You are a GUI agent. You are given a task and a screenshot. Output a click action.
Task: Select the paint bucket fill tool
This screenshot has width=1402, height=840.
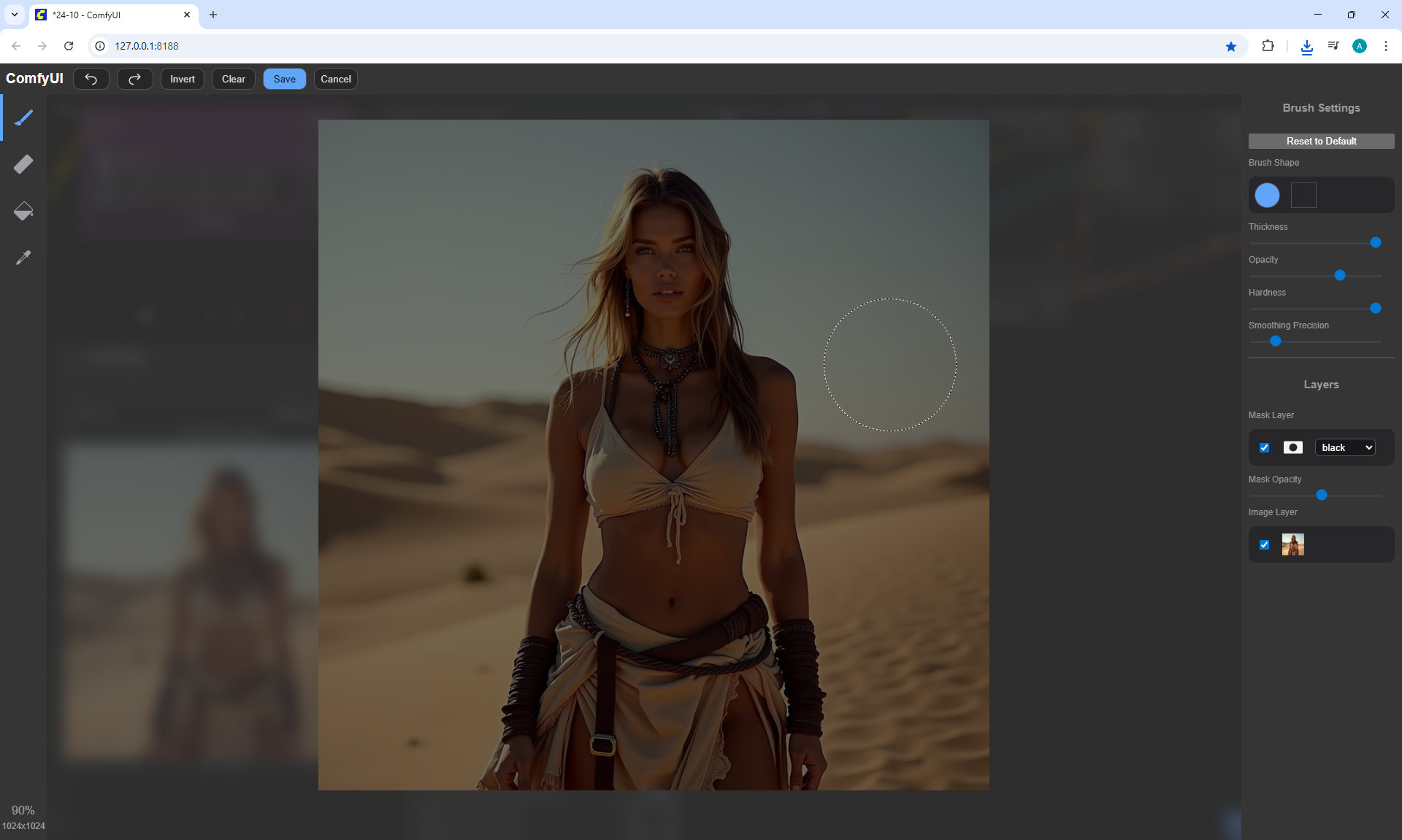coord(23,211)
